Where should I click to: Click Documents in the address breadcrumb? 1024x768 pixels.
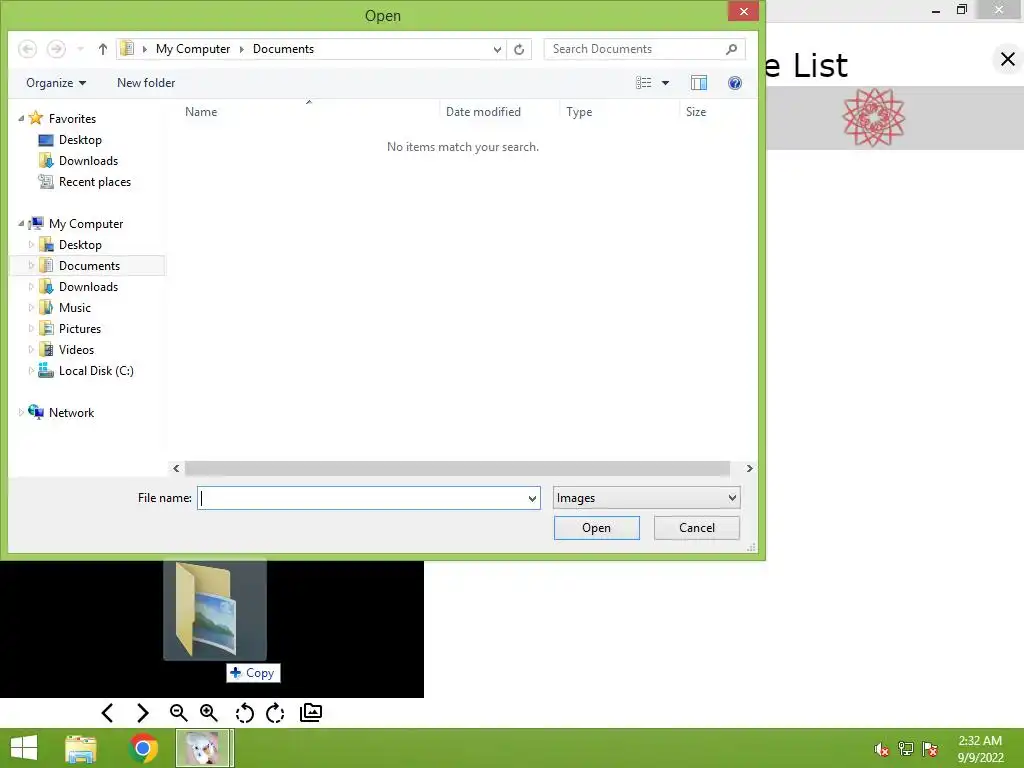[x=283, y=49]
